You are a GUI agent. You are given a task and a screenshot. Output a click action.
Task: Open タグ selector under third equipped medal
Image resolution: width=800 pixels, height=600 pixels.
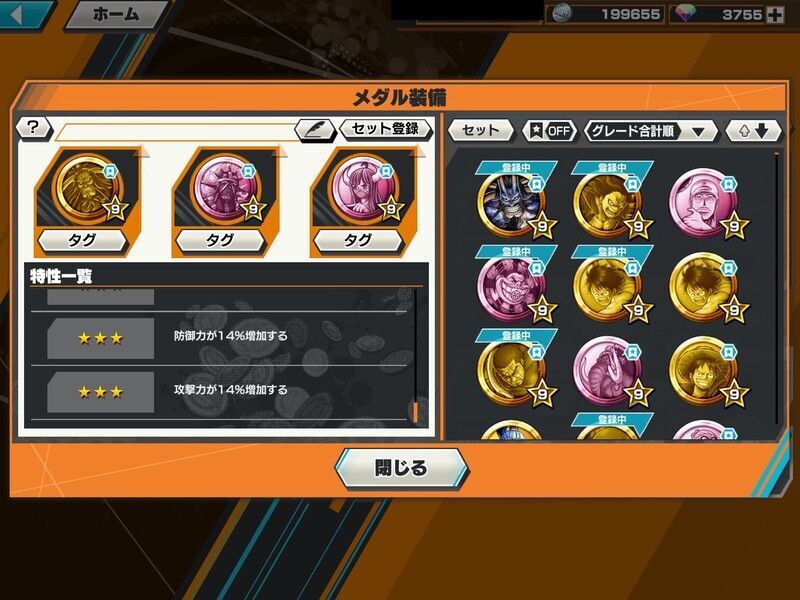358,240
